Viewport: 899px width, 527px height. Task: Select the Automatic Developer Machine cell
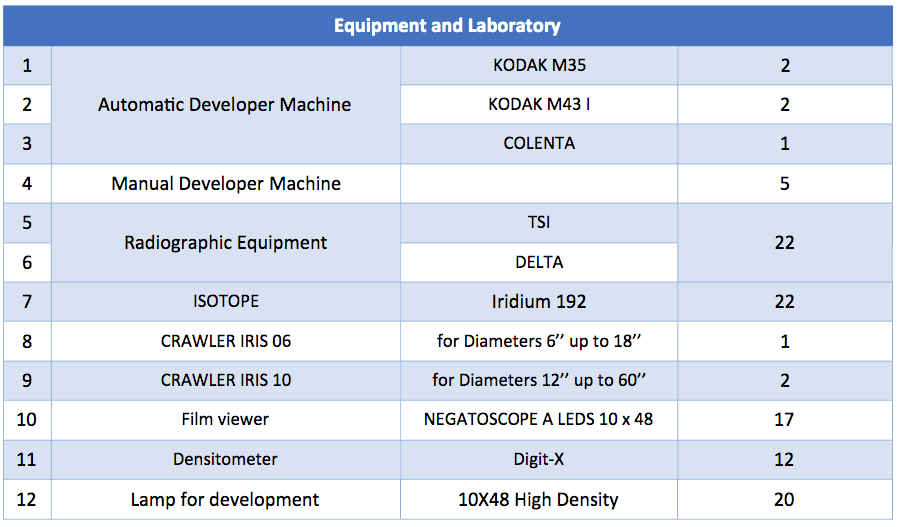[x=225, y=104]
